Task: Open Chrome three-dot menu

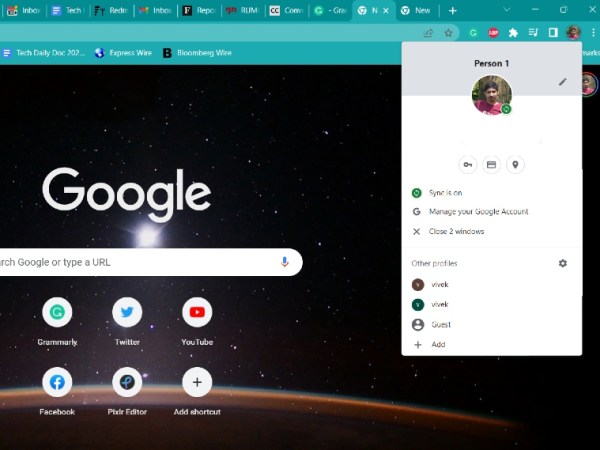Action: pyautogui.click(x=593, y=33)
